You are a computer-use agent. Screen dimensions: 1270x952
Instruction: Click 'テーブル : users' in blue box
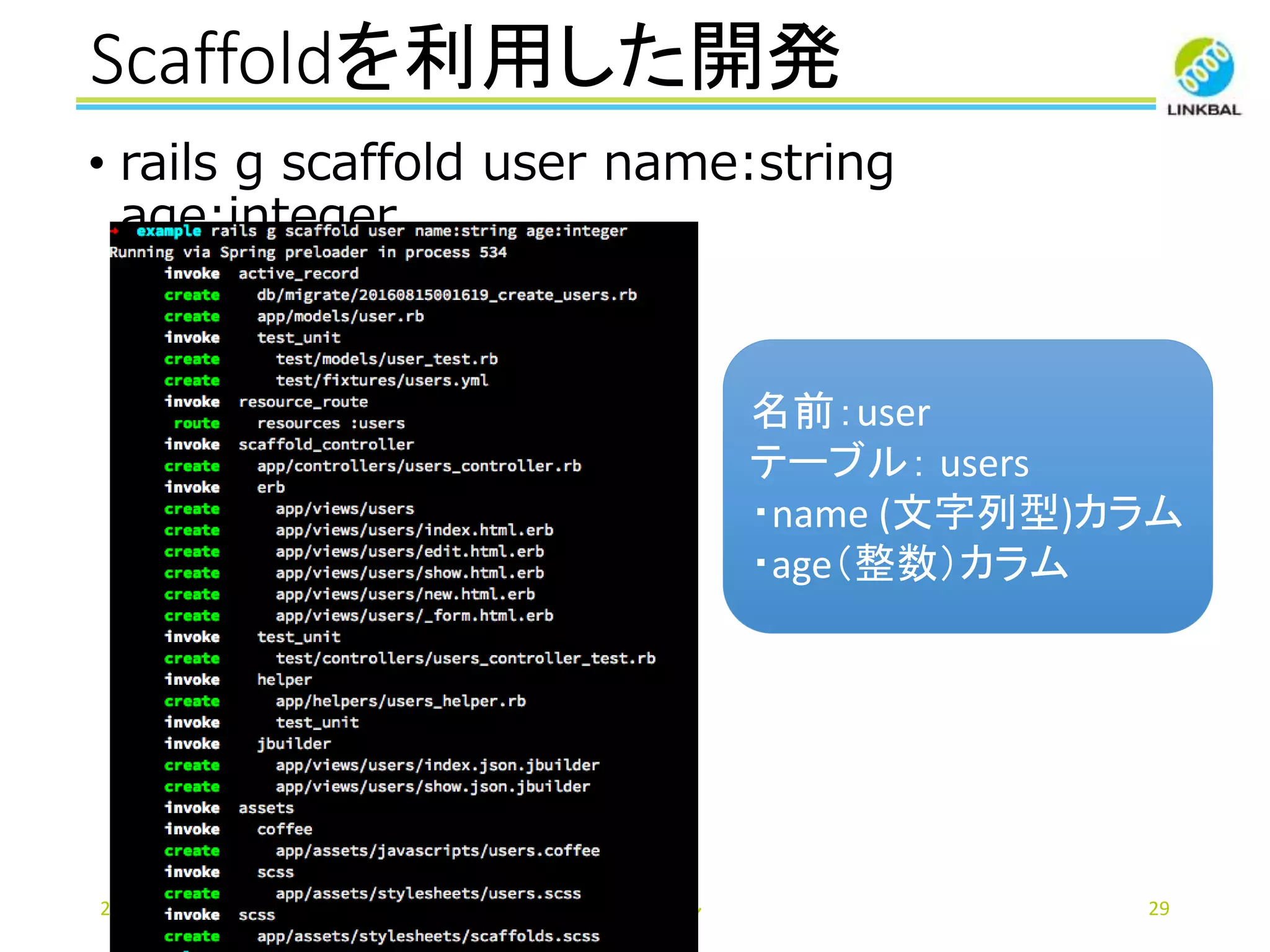coord(889,462)
